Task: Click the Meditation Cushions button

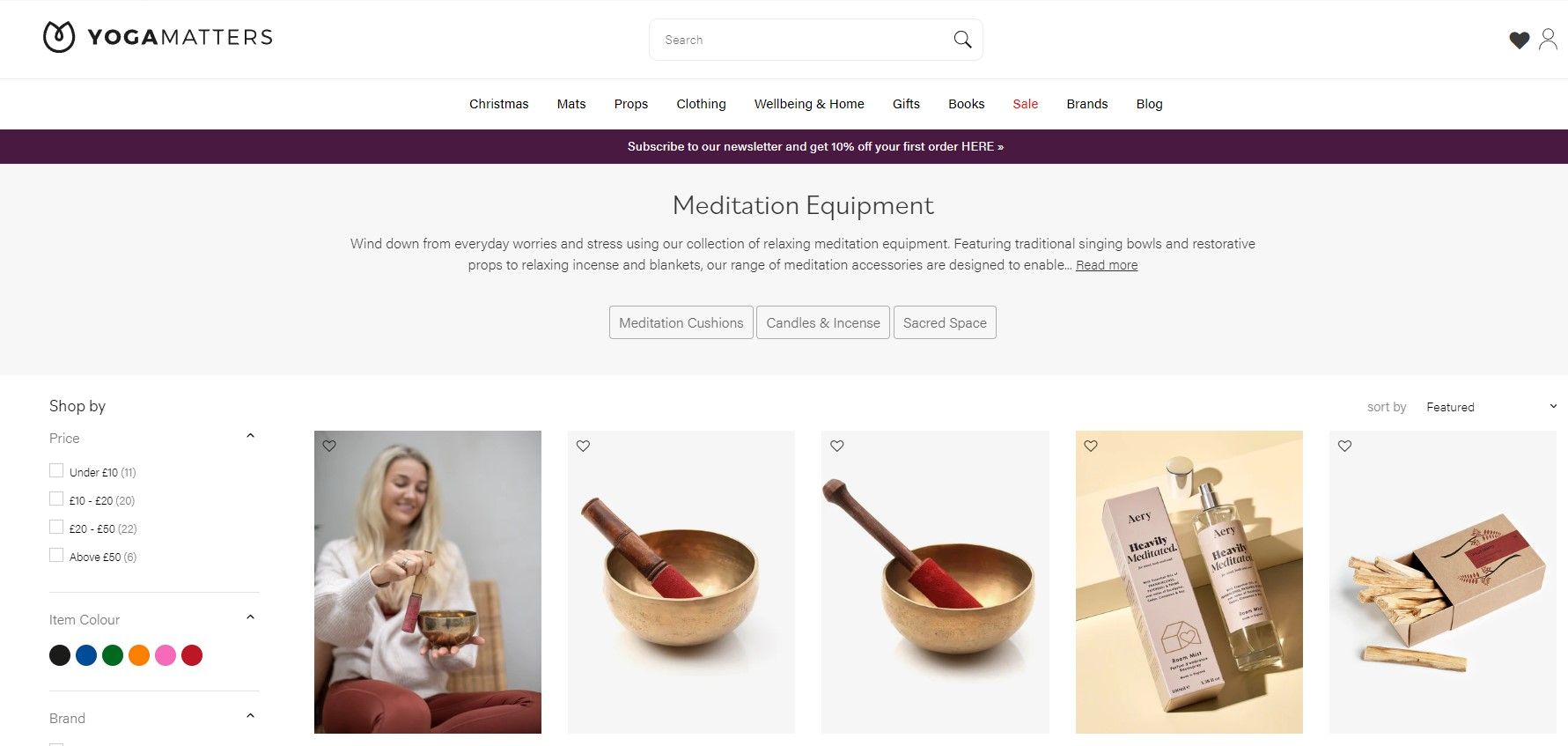Action: [681, 322]
